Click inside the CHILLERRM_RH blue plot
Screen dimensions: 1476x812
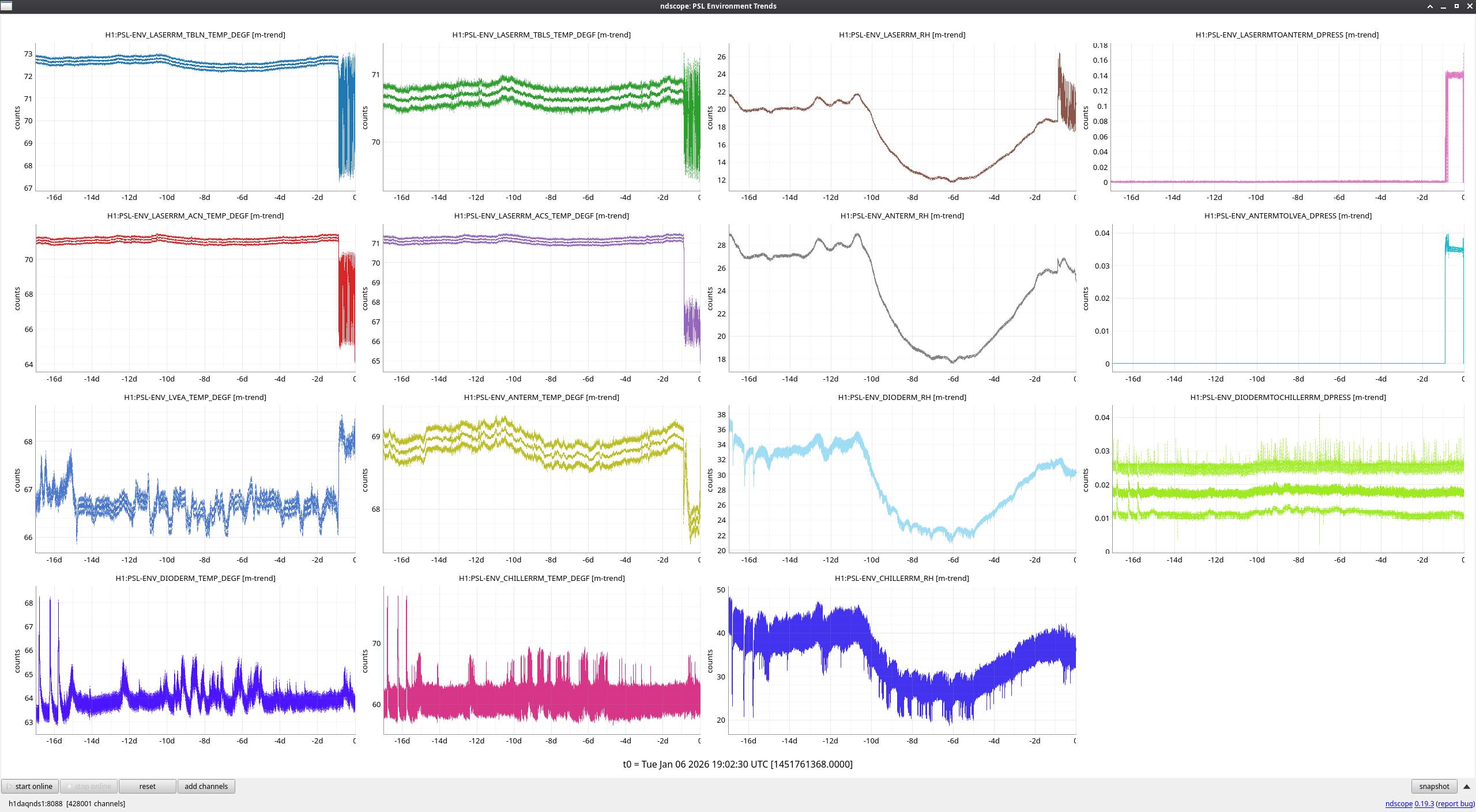[902, 660]
